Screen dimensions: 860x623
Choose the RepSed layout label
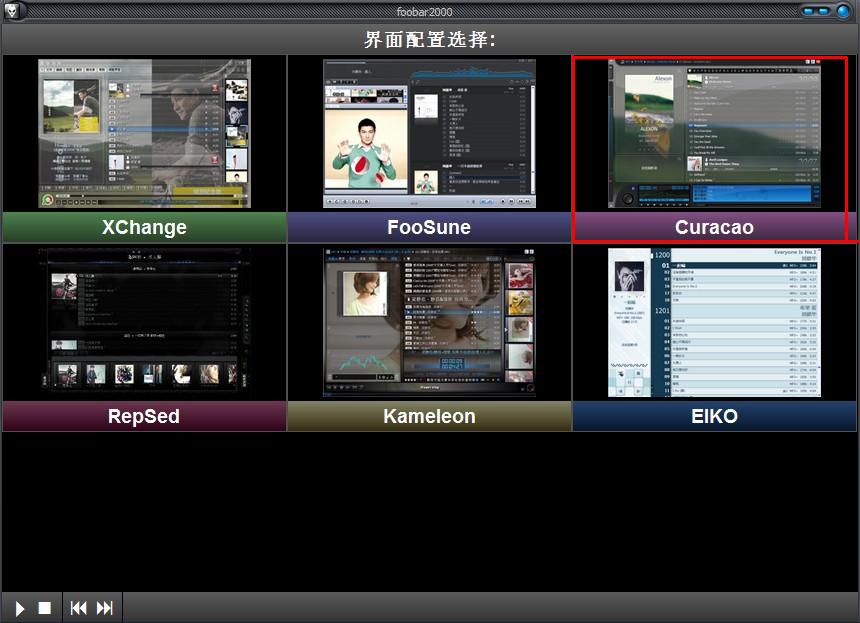point(144,416)
